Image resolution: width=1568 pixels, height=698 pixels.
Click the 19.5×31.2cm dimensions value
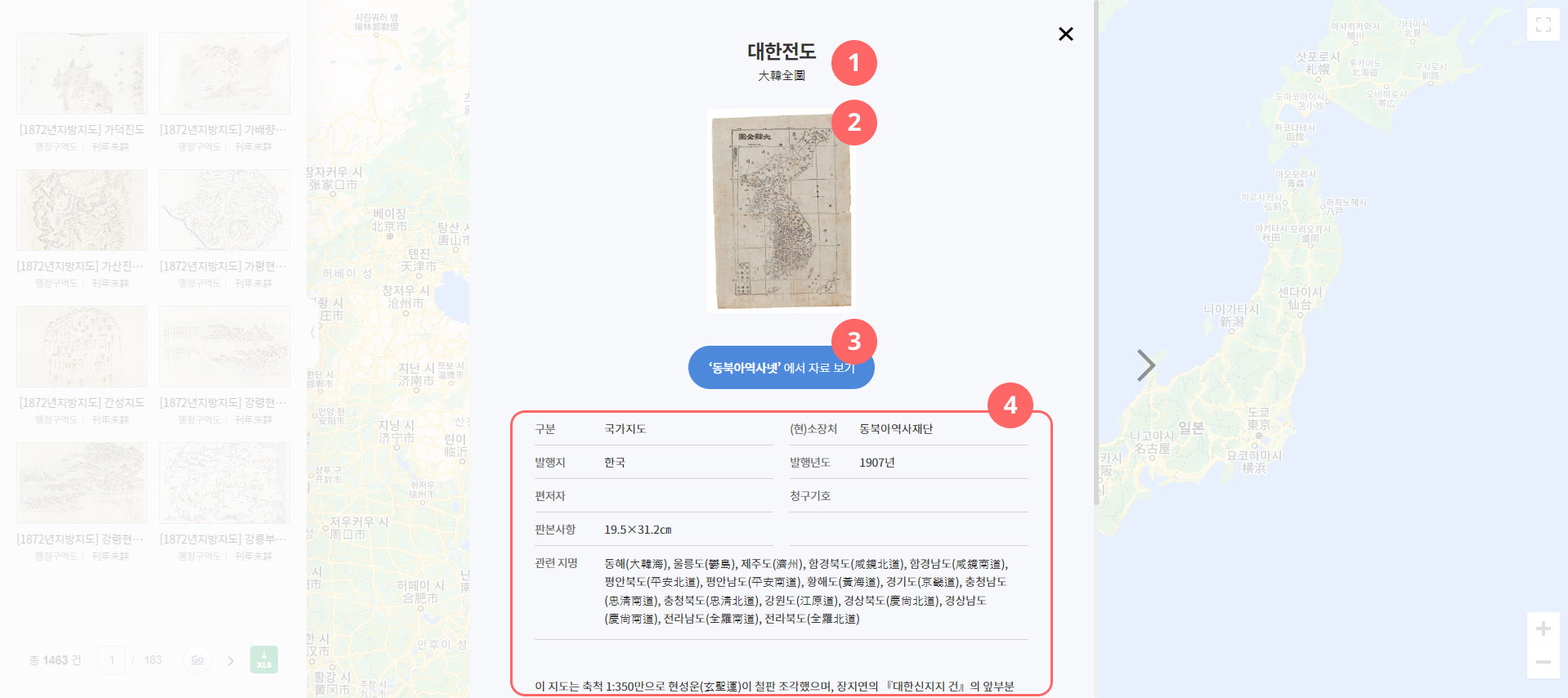click(638, 530)
